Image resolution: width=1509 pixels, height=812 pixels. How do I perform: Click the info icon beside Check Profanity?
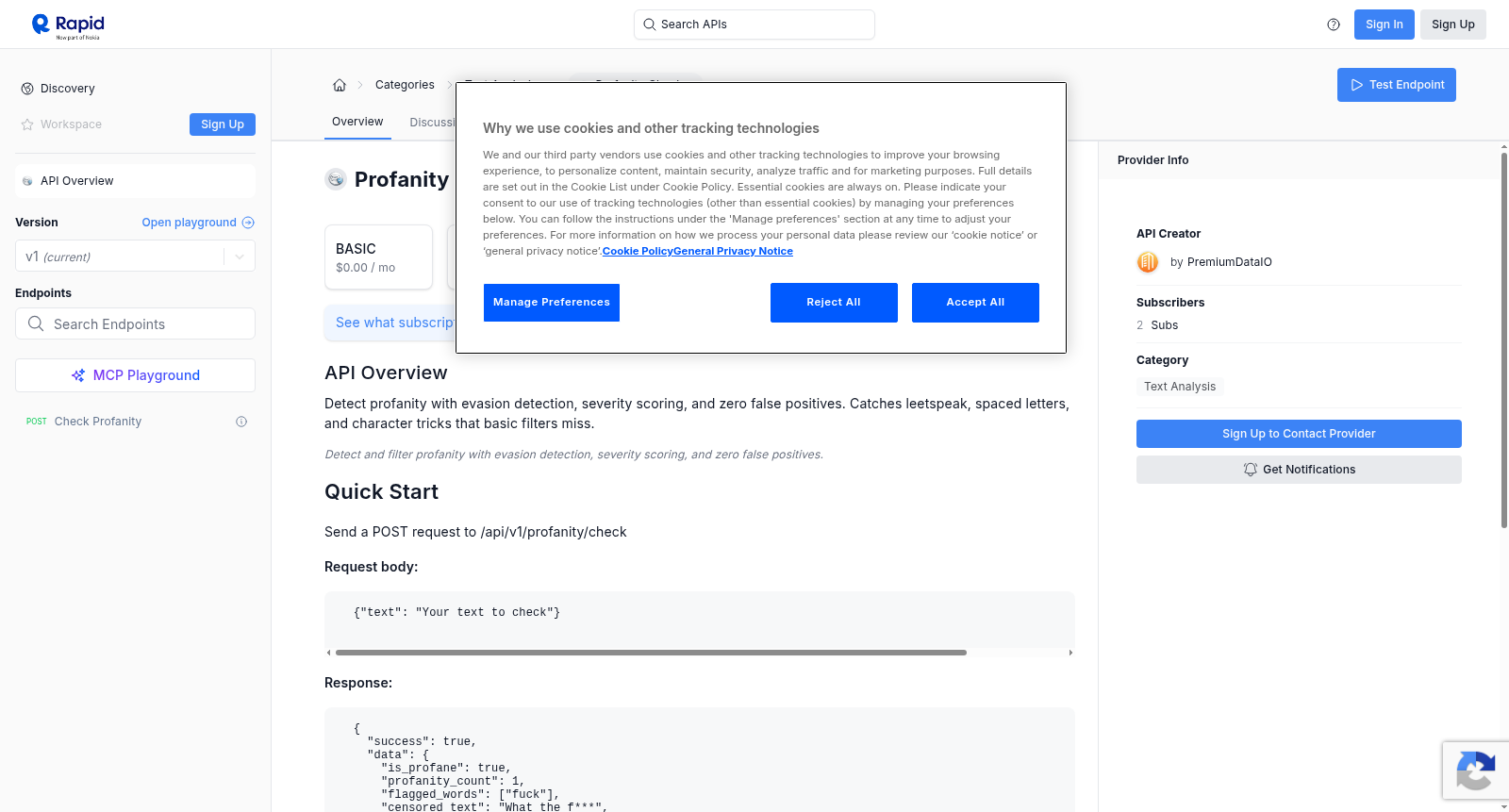[241, 422]
